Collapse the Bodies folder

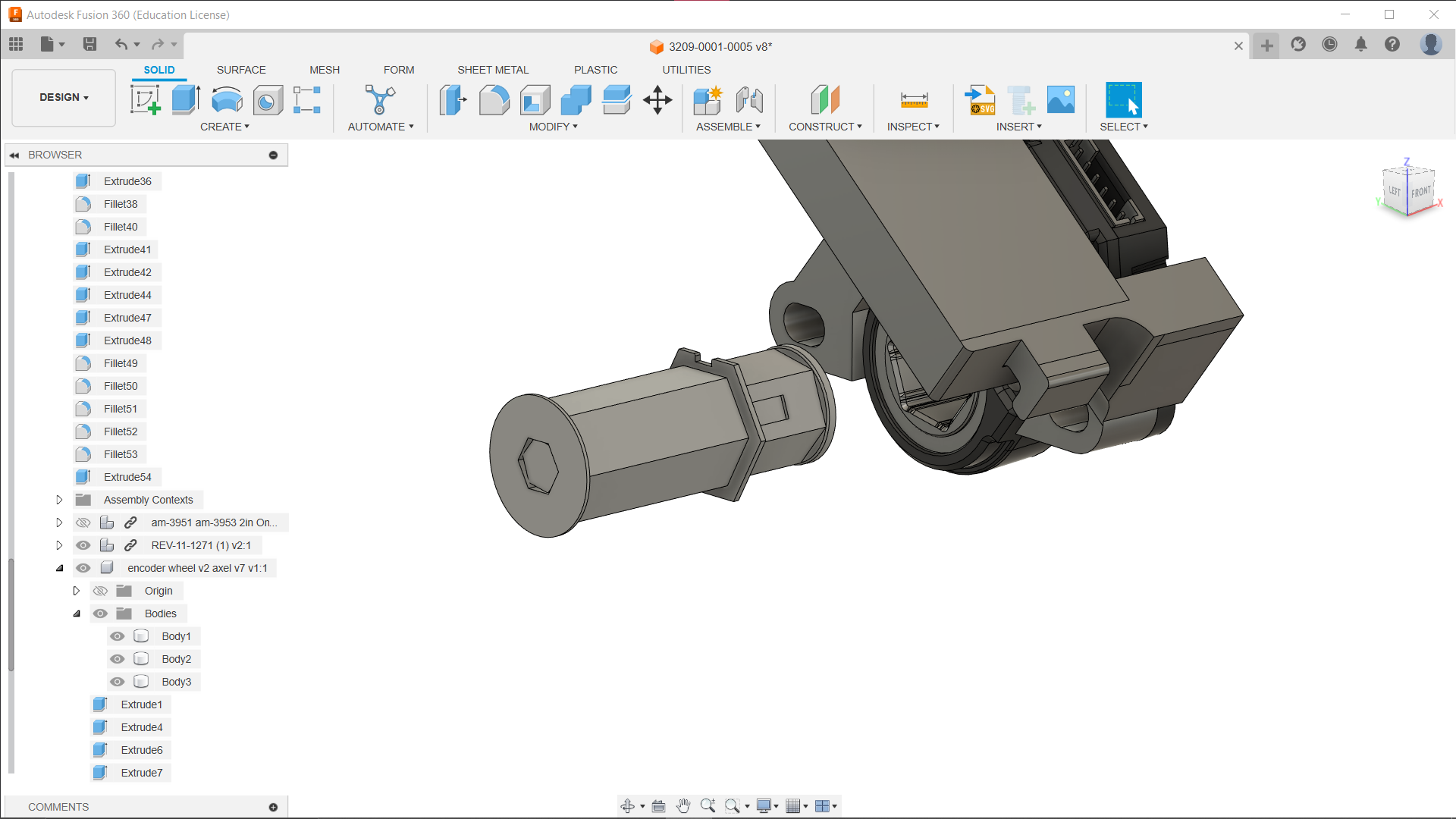point(77,613)
